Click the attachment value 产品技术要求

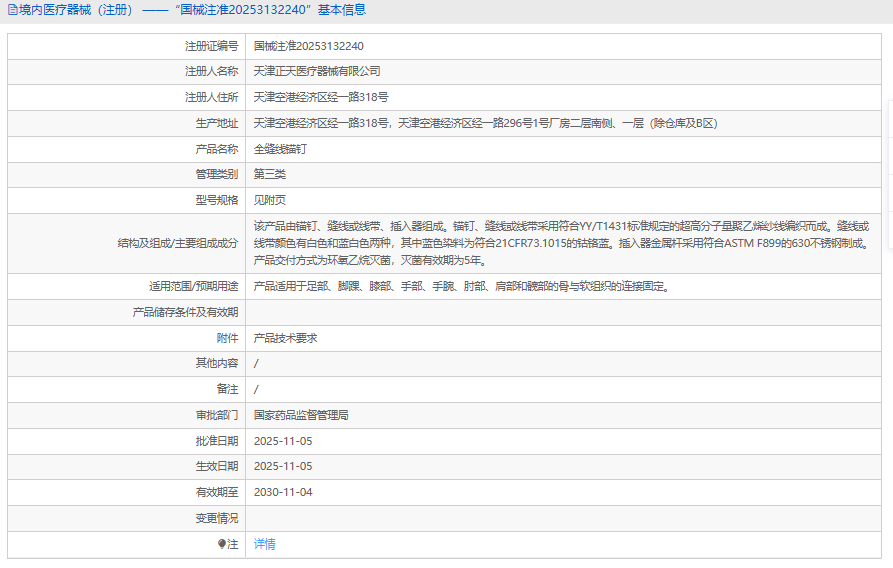(x=285, y=338)
